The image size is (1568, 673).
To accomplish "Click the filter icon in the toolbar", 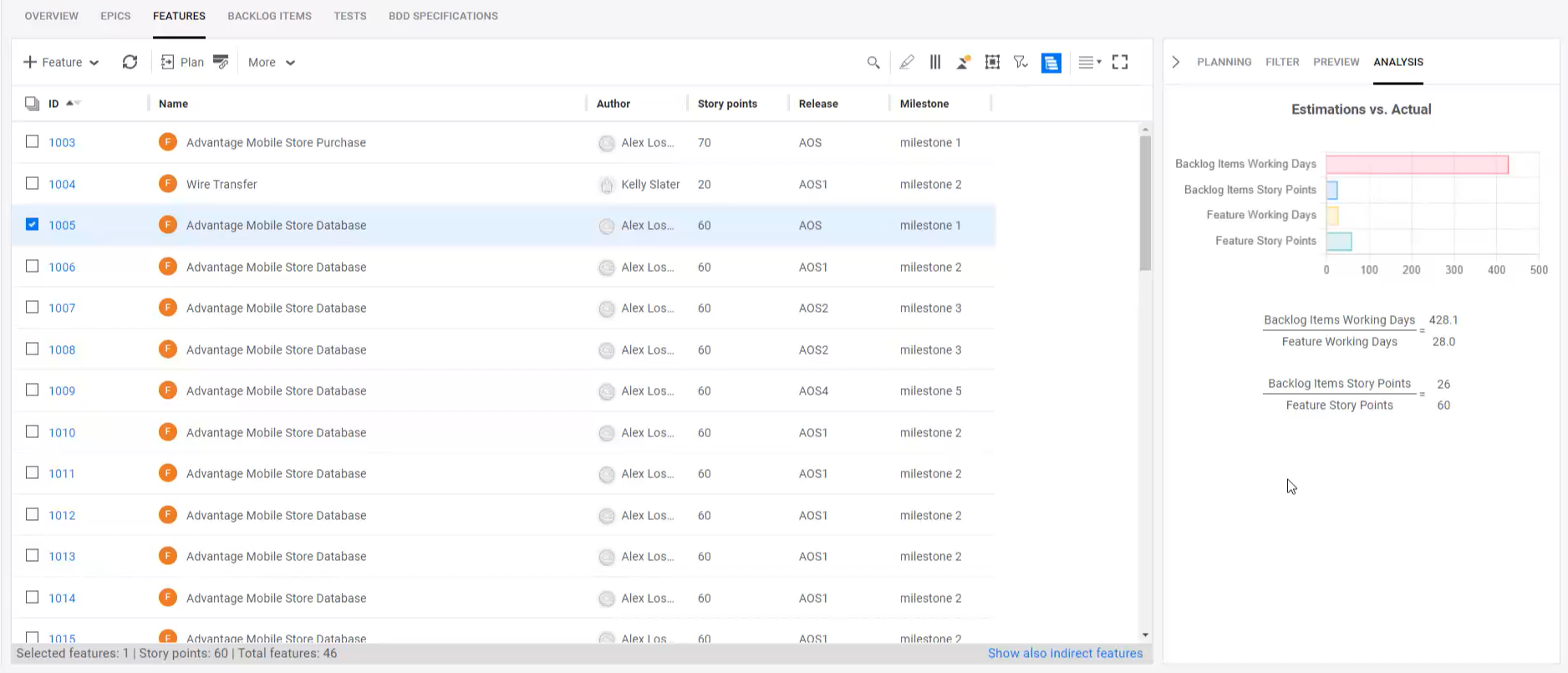I will click(x=1021, y=62).
